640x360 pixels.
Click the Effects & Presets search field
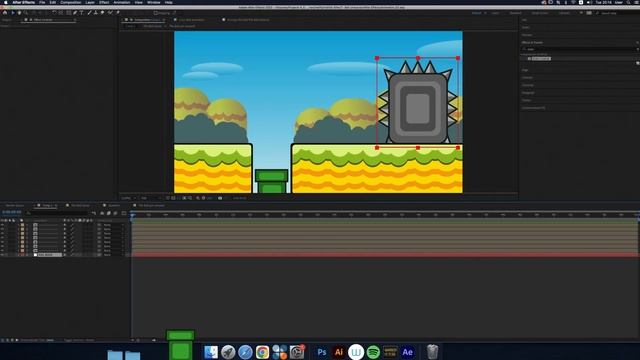[x=580, y=49]
